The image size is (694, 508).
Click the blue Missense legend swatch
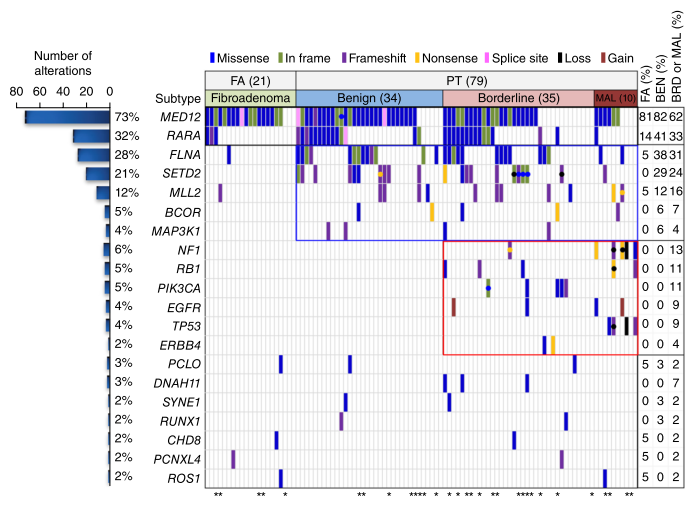point(214,57)
